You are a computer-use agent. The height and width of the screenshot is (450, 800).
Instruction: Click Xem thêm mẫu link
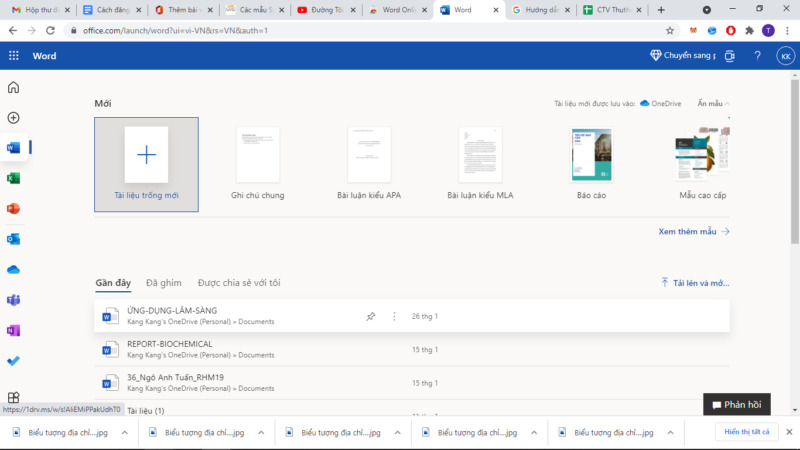pos(694,232)
